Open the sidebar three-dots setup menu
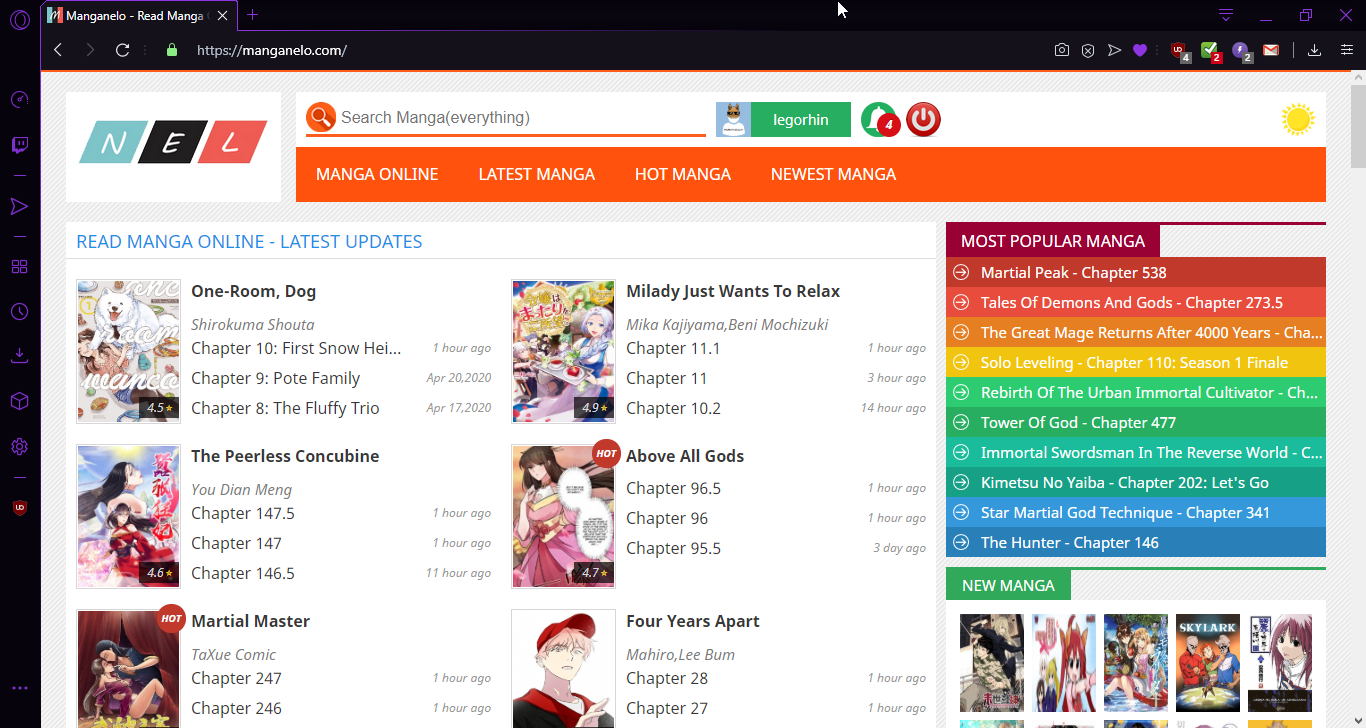Image resolution: width=1366 pixels, height=728 pixels. point(20,688)
